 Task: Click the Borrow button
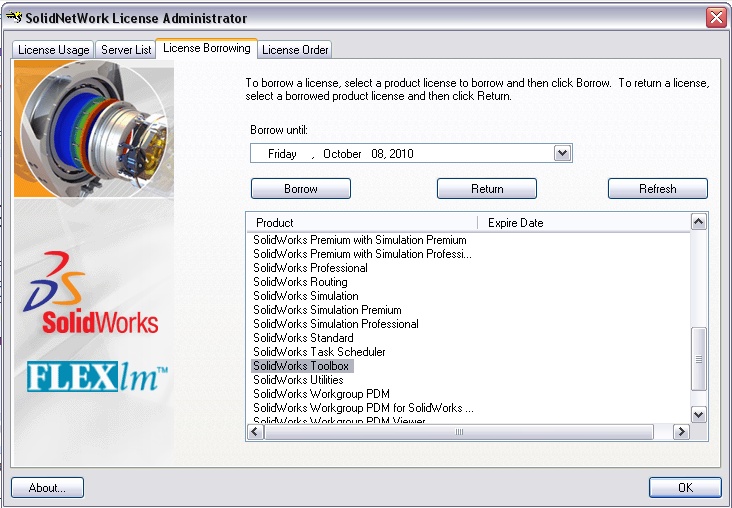point(301,189)
